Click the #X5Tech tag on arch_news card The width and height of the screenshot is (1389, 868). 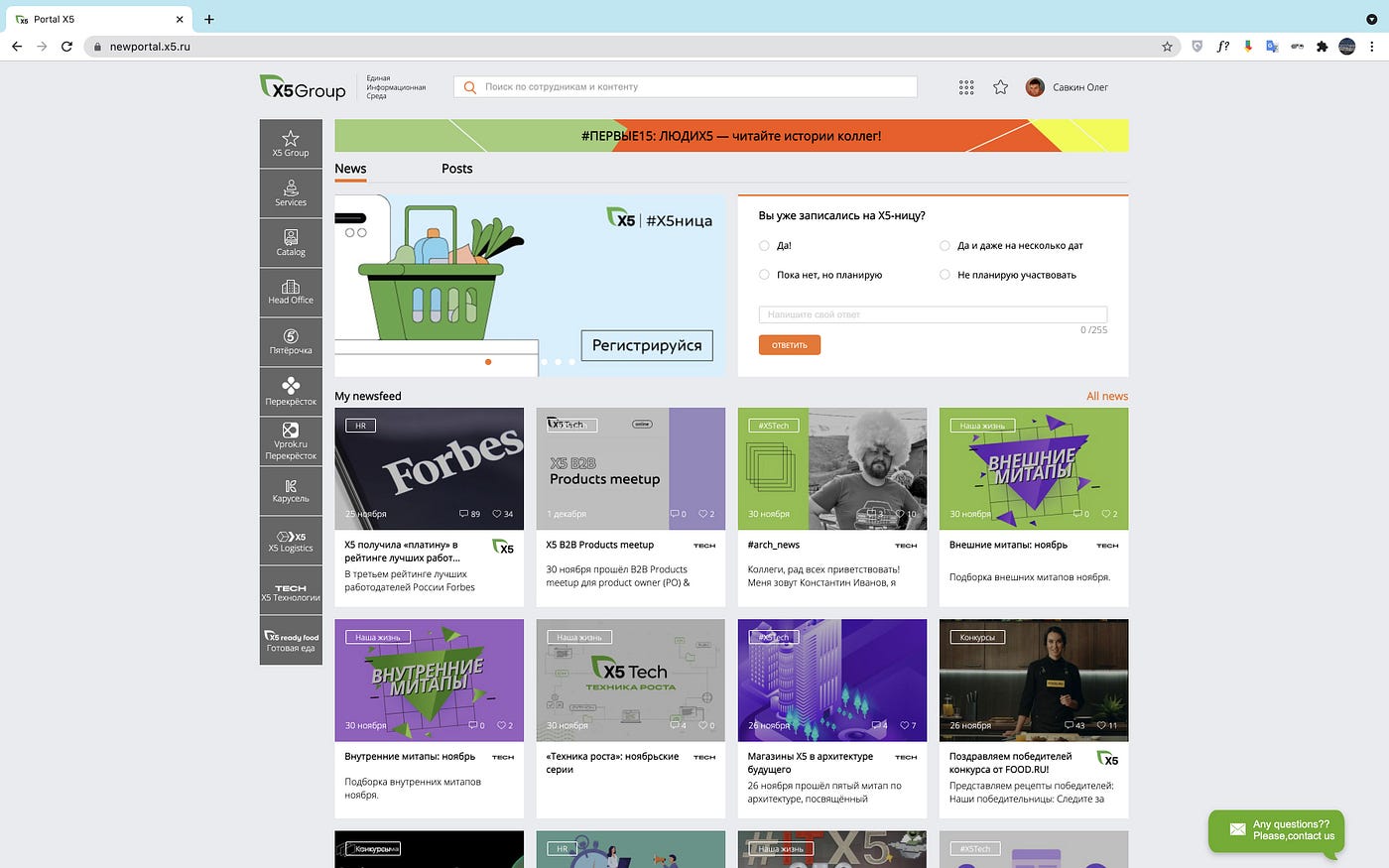774,426
